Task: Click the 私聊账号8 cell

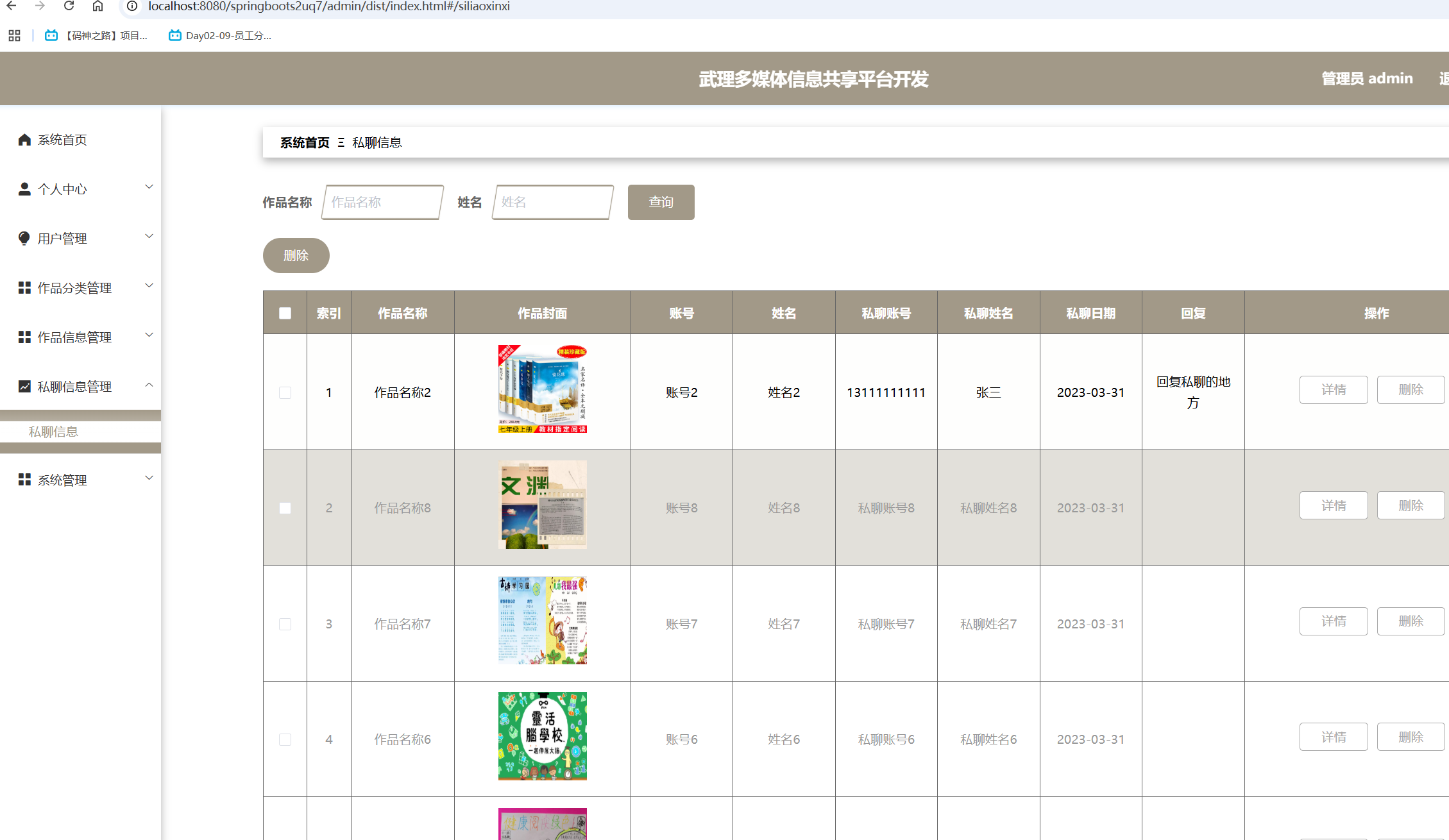Action: click(886, 508)
